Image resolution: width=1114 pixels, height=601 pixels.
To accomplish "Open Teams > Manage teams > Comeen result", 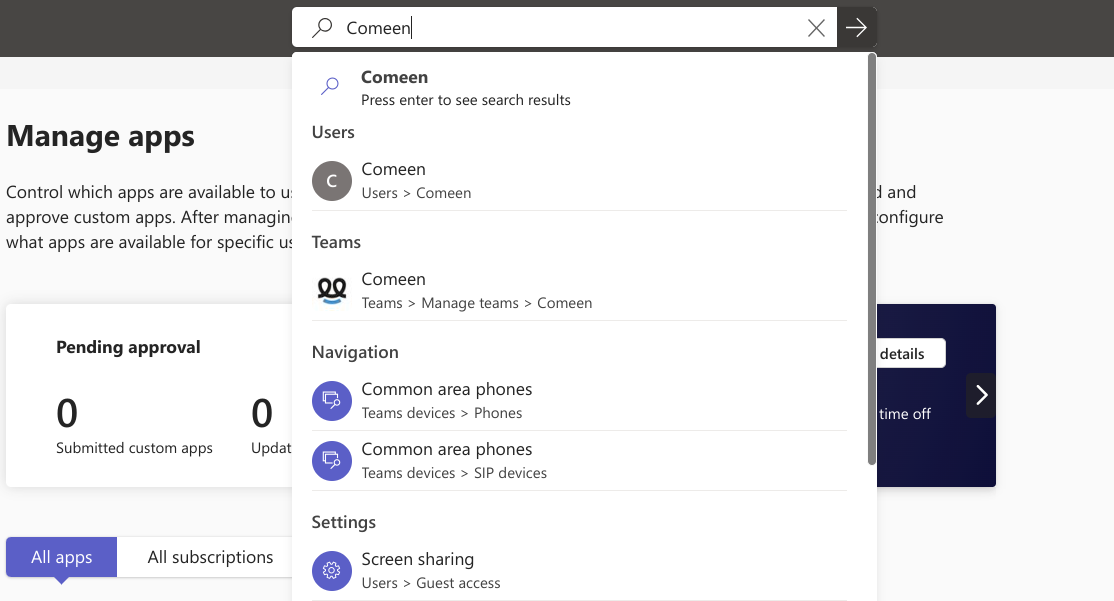I will pos(579,291).
